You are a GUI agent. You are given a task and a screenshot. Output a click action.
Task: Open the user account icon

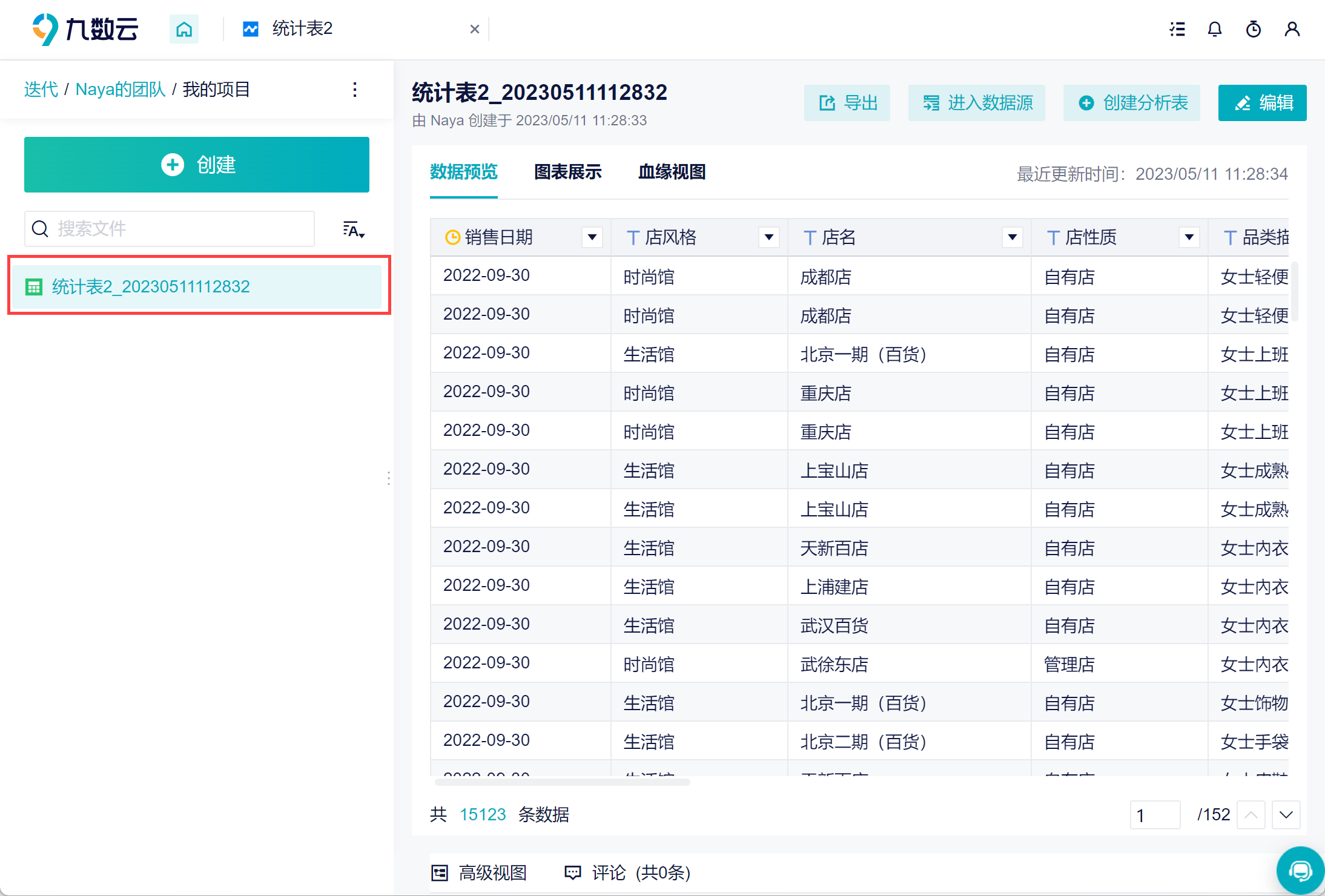click(x=1292, y=29)
